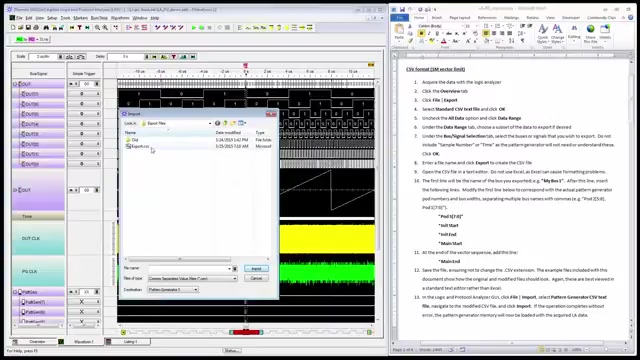Click the New file icon in analyzer toolbar
This screenshot has height=360, width=640.
pyautogui.click(x=13, y=27)
